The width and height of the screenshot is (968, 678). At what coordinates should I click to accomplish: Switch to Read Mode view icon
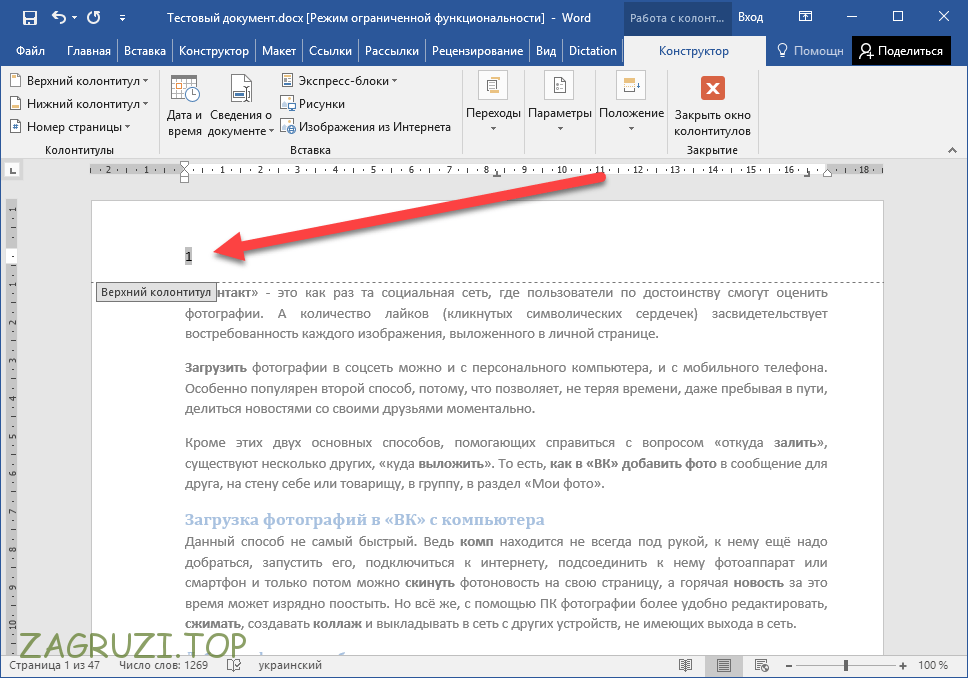coord(685,665)
